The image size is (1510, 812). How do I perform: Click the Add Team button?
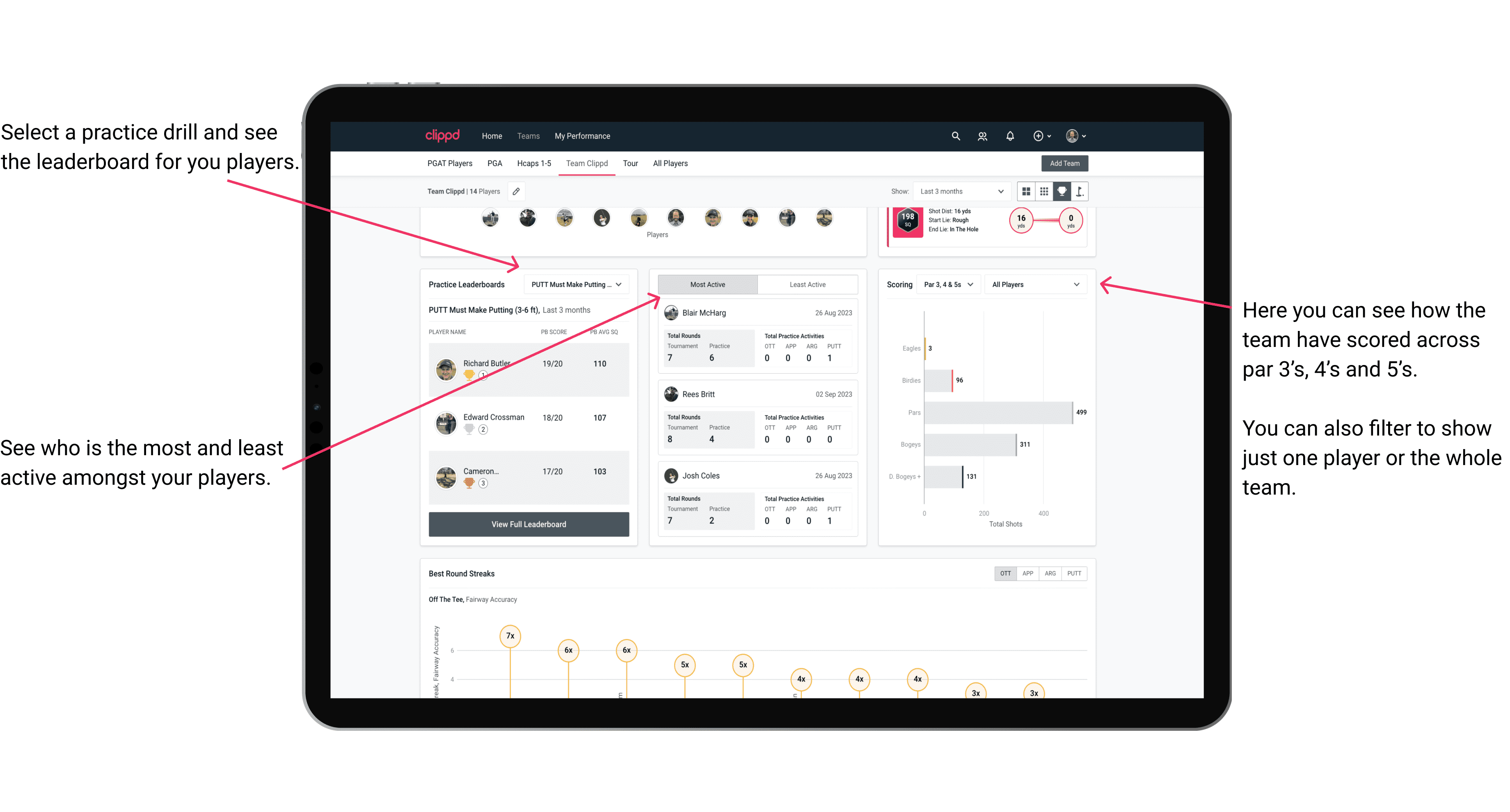1064,163
